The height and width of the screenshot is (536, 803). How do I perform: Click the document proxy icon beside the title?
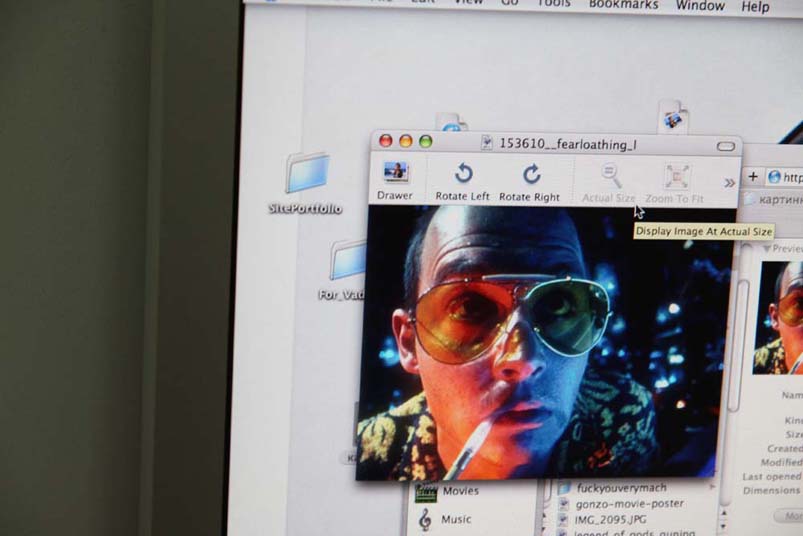(487, 143)
